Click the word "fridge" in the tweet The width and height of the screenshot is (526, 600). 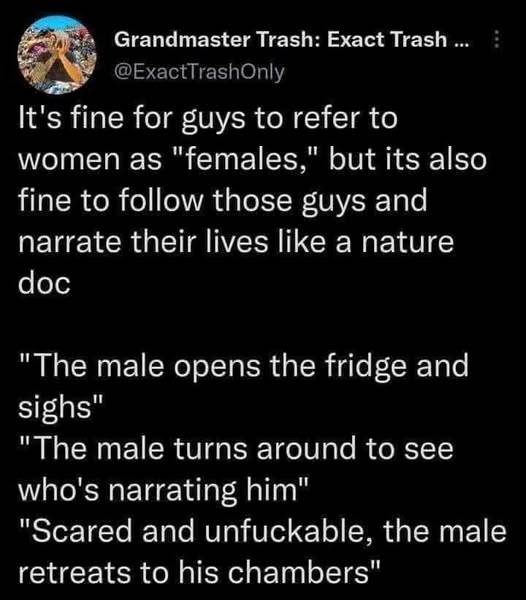coord(366,367)
